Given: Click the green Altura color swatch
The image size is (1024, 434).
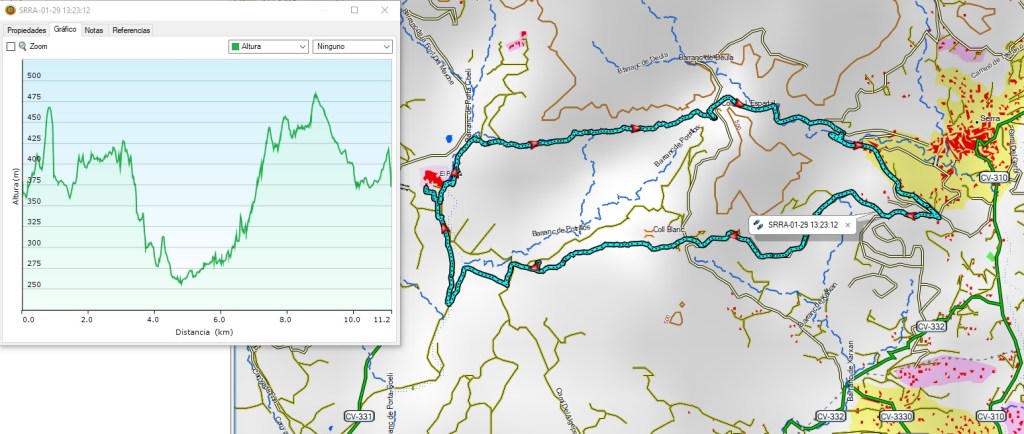Looking at the screenshot, I should coord(235,46).
